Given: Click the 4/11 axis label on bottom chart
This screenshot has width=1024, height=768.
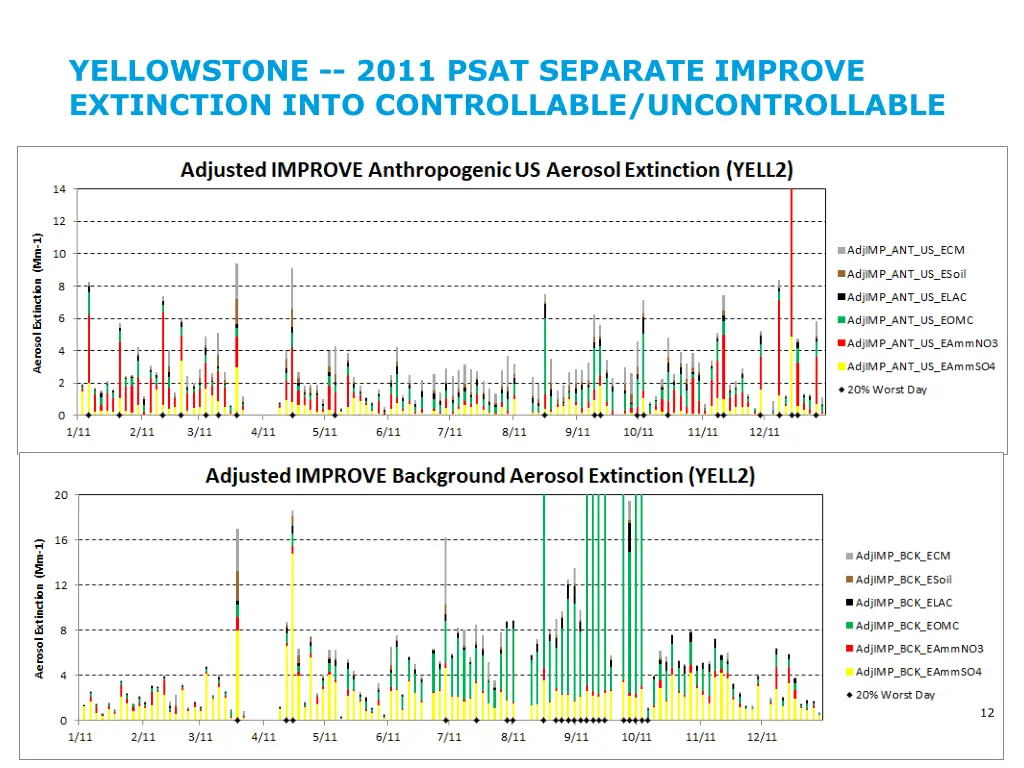Looking at the screenshot, I should pos(264,737).
